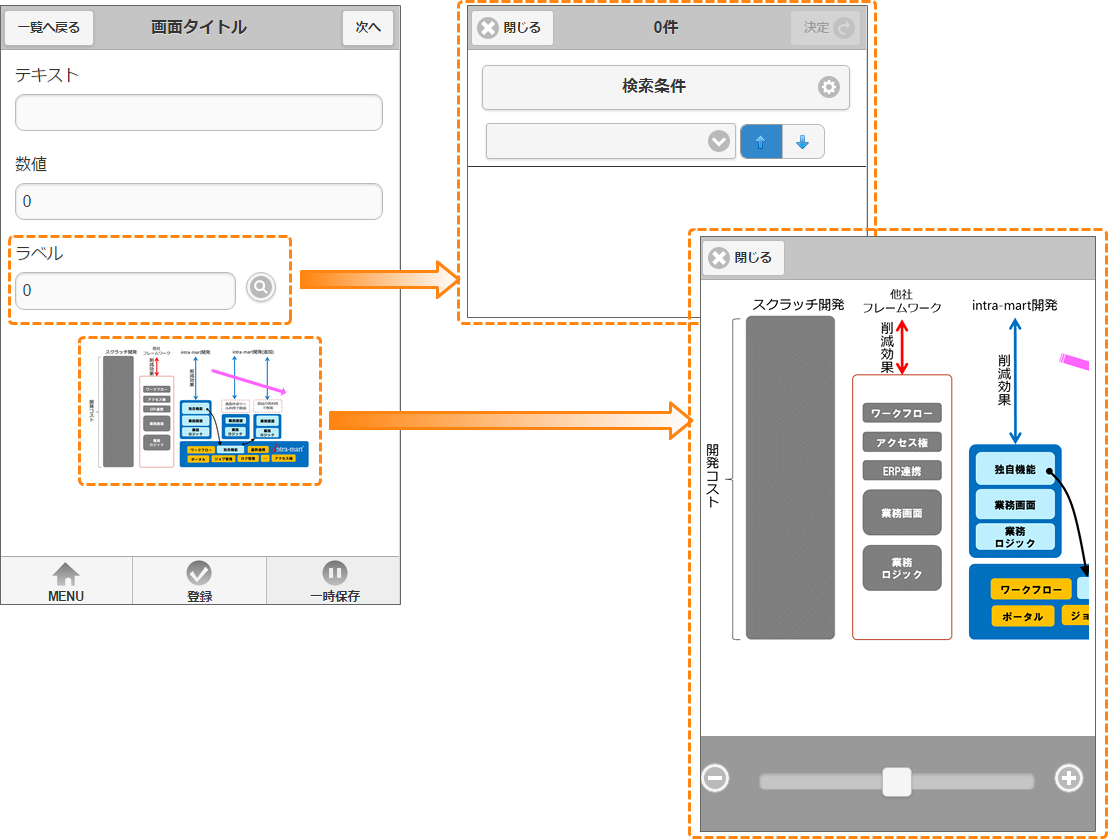Select descending sort down-arrow button
This screenshot has width=1108, height=839.
tap(803, 141)
